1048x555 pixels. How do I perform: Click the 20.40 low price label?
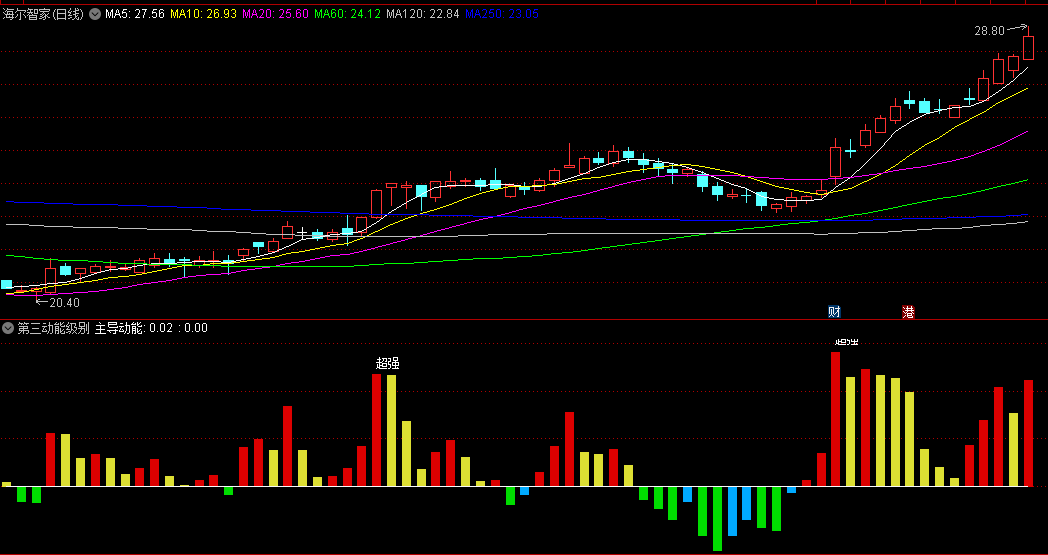pos(64,303)
